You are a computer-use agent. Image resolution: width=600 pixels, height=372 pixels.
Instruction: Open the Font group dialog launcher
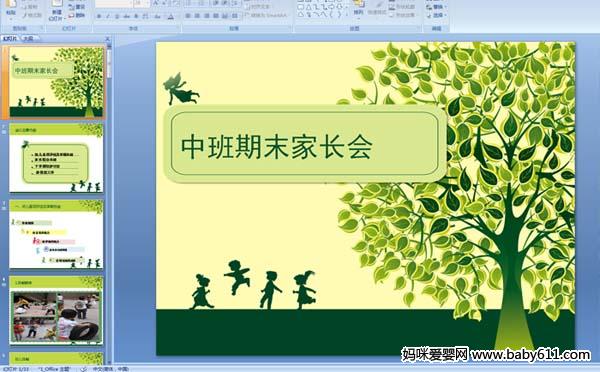pos(178,28)
